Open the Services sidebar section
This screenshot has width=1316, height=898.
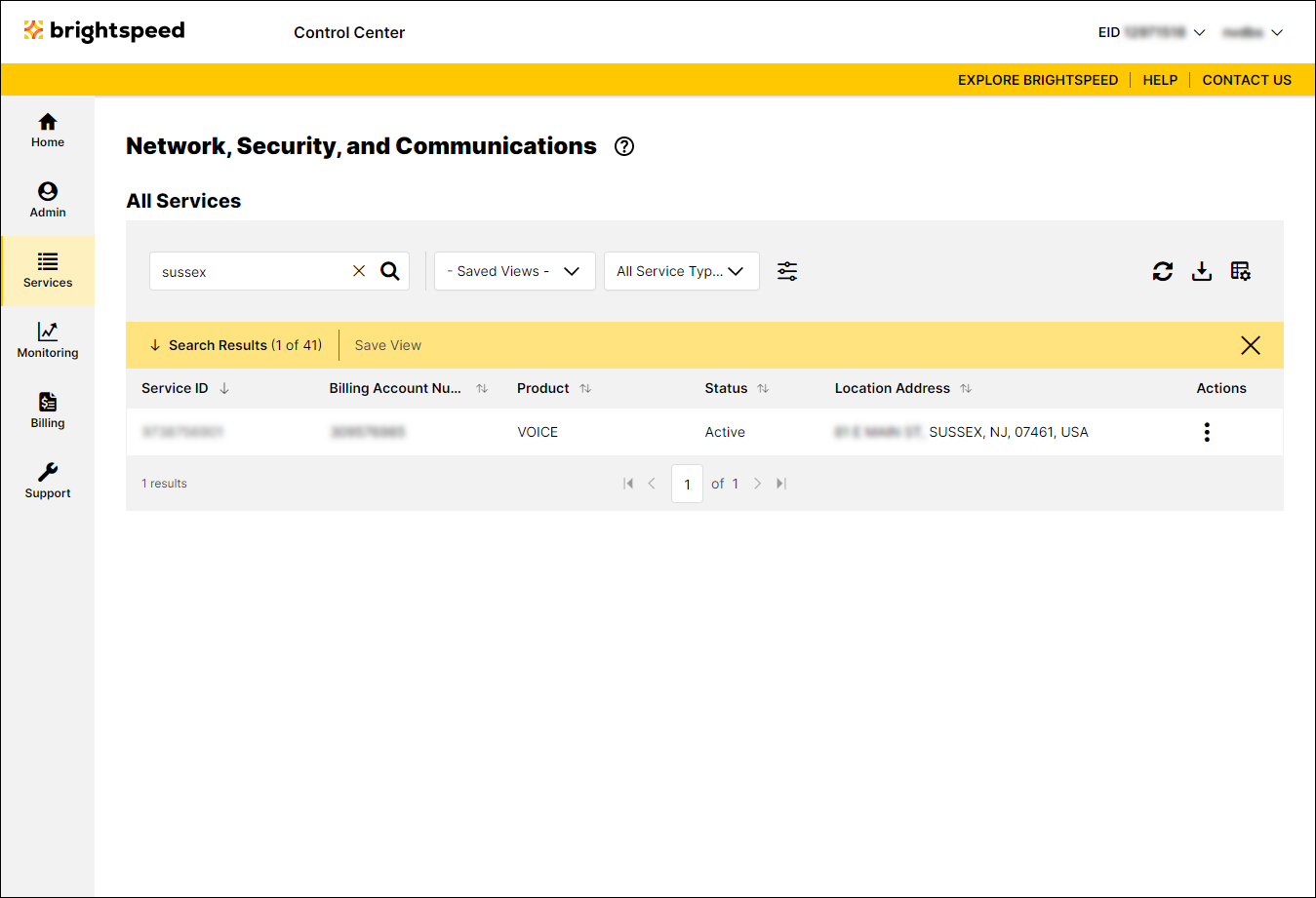48,271
